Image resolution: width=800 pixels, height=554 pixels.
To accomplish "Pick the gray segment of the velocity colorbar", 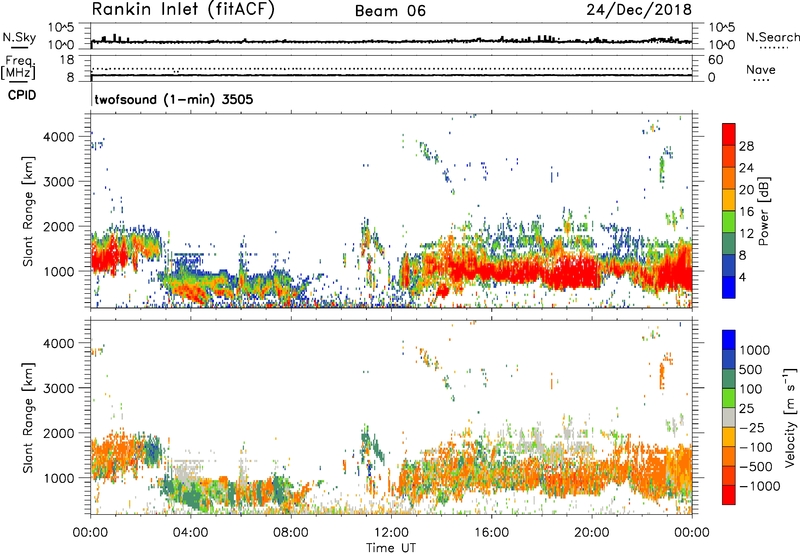I will (x=729, y=417).
